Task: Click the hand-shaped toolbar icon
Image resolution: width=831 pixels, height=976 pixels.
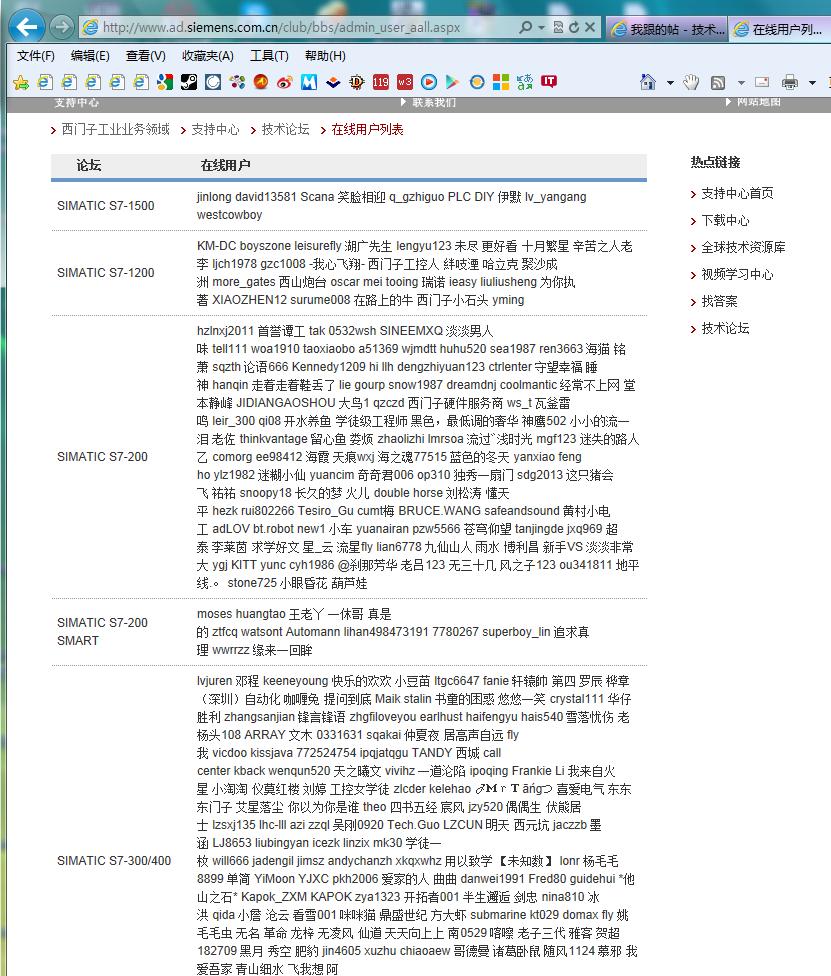Action: click(691, 82)
